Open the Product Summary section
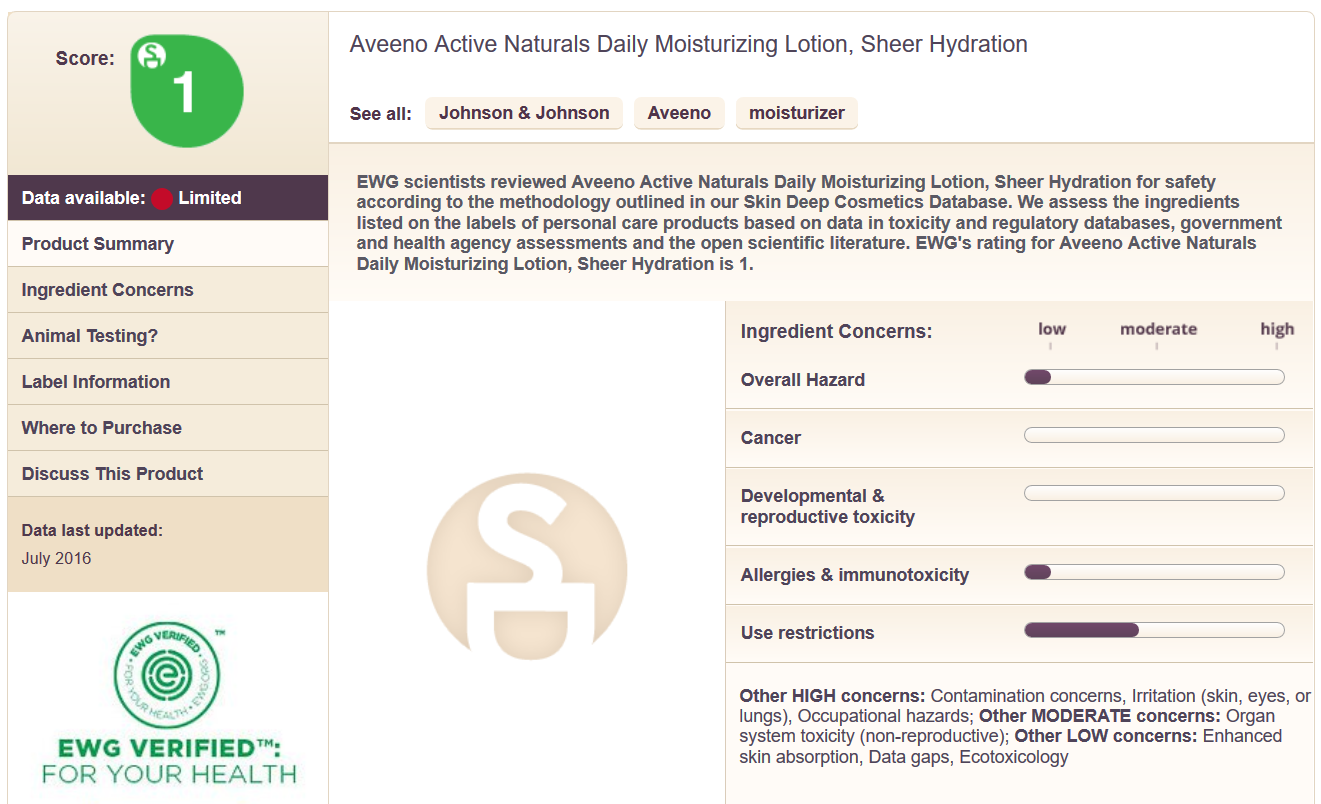Image resolution: width=1321 pixels, height=804 pixels. (168, 244)
